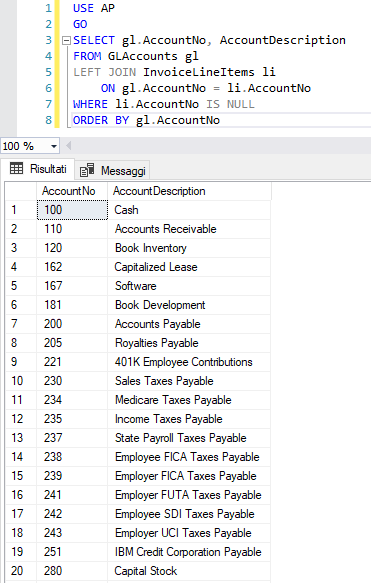Open the Messaggi tab
This screenshot has width=371, height=583.
(x=113, y=171)
